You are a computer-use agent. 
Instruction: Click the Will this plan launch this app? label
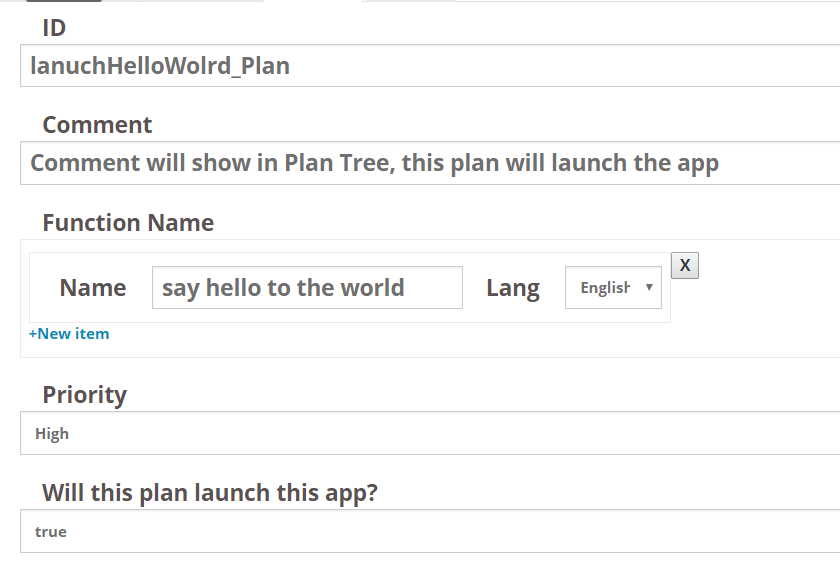pos(210,493)
